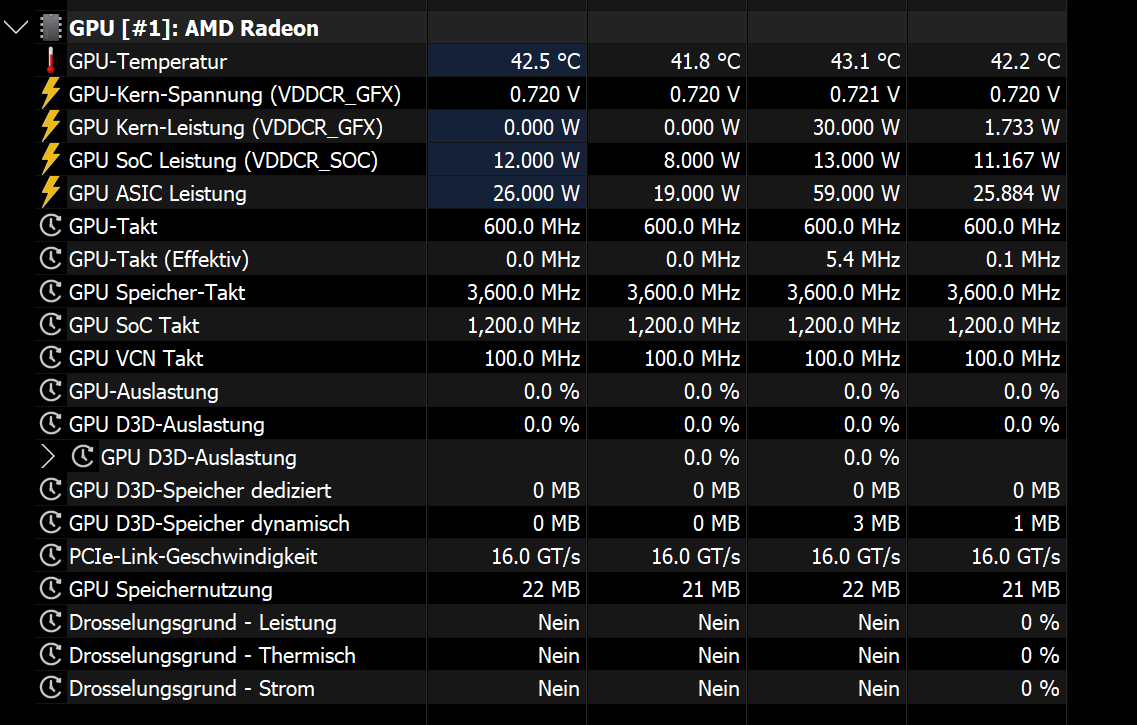1137x725 pixels.
Task: Click the 11.167 W SoC Leistung average
Action: [x=1017, y=160]
